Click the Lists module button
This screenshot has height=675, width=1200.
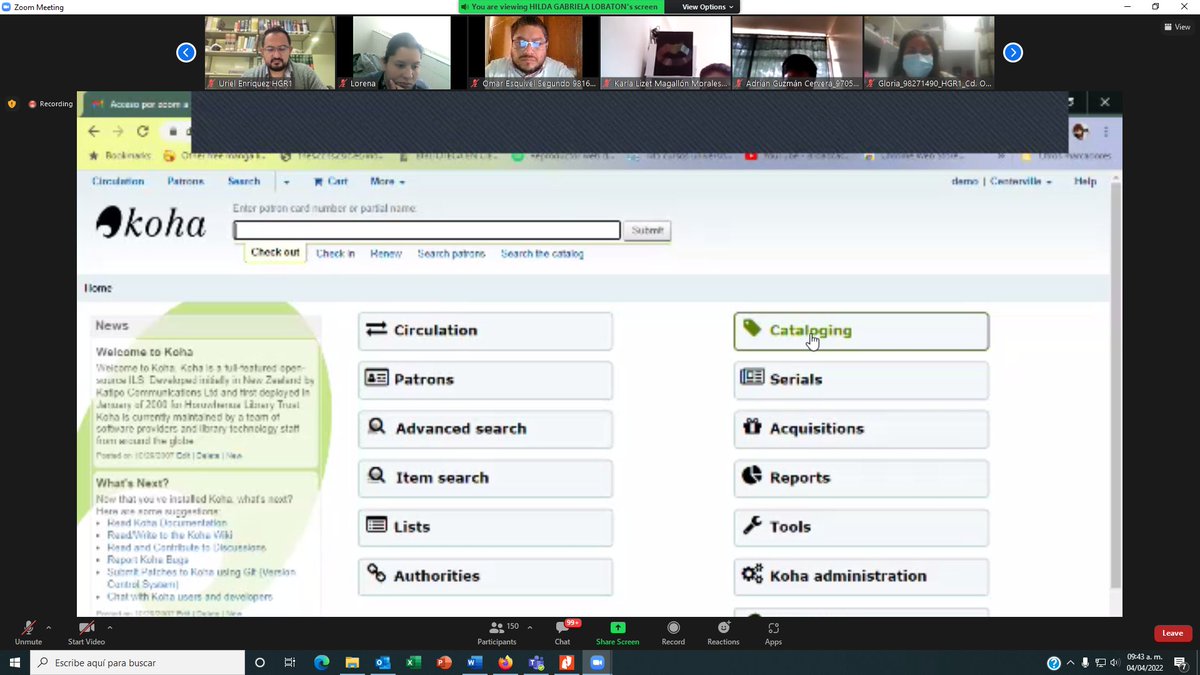tap(485, 527)
